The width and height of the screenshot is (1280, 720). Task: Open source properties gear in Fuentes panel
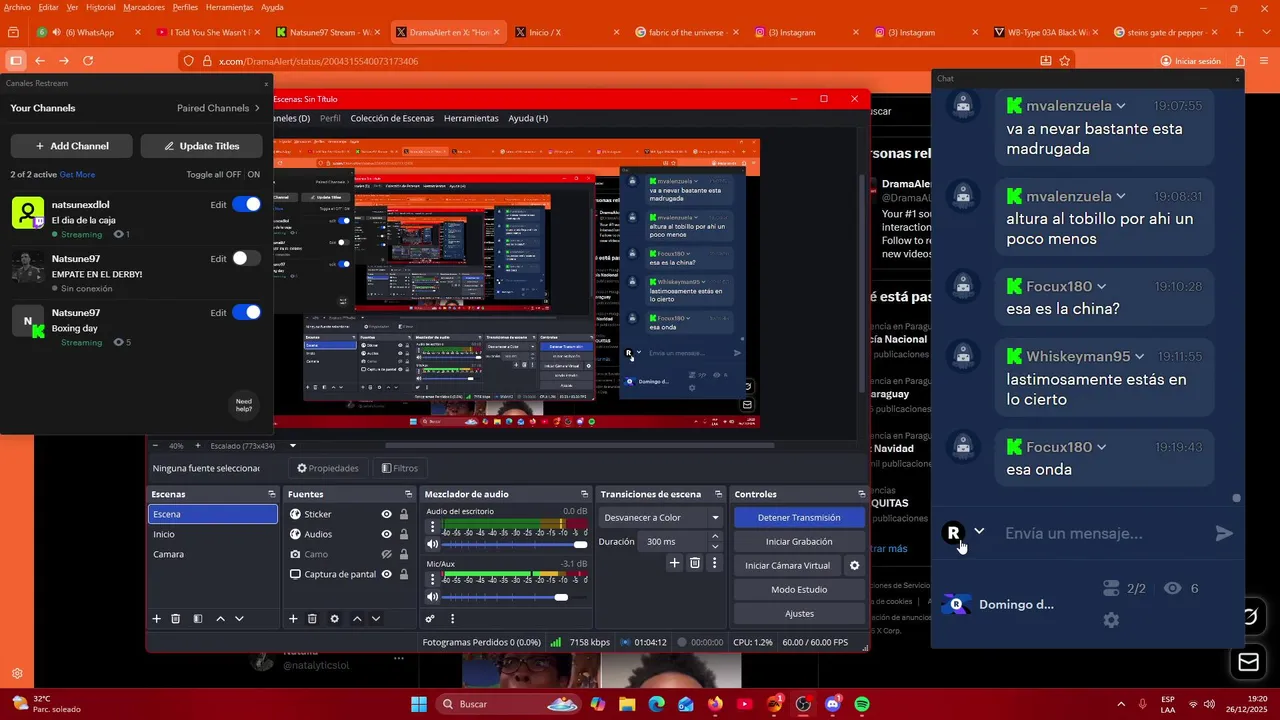coord(335,619)
